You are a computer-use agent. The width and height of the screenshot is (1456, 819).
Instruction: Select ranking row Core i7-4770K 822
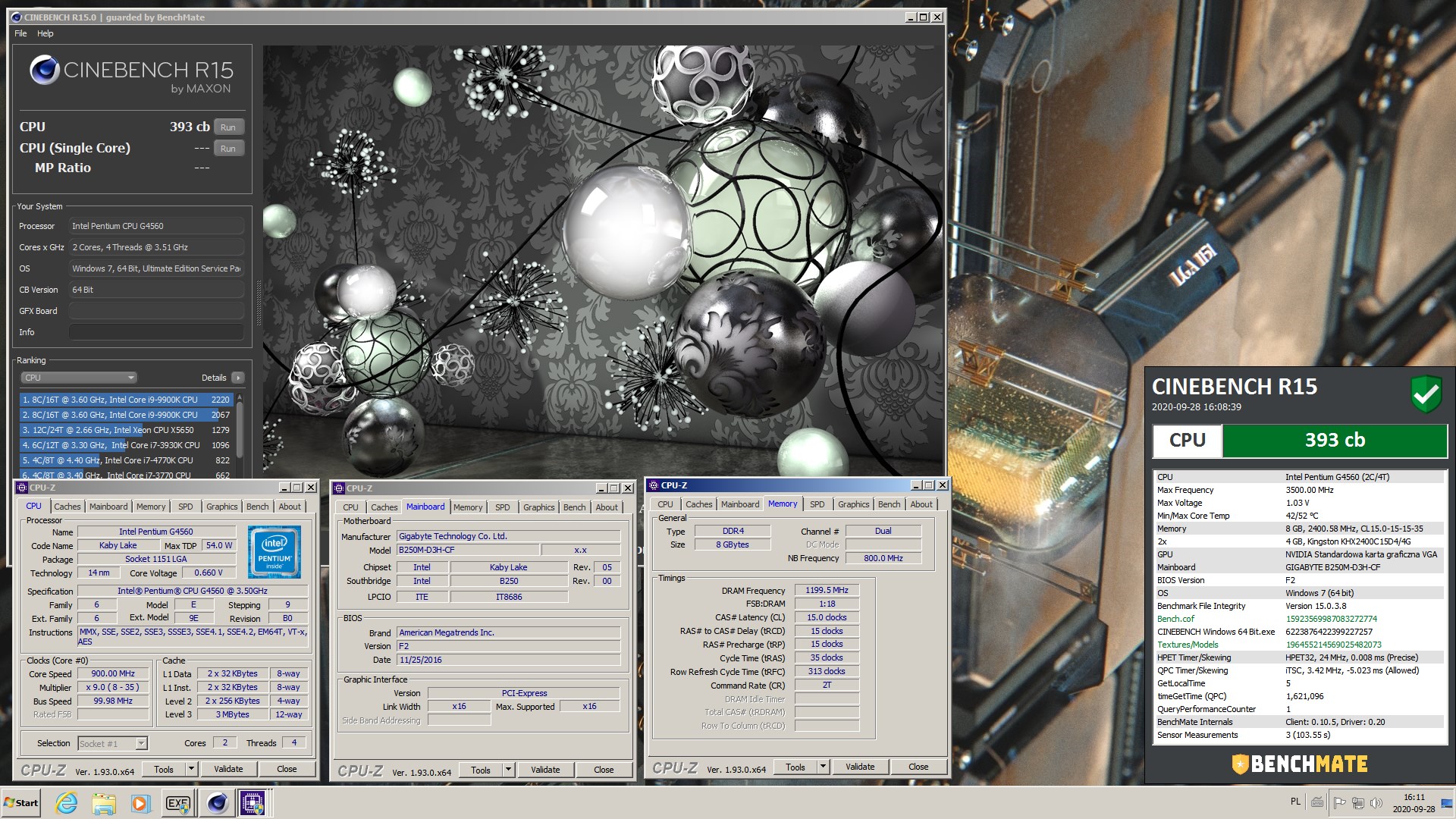pyautogui.click(x=126, y=460)
